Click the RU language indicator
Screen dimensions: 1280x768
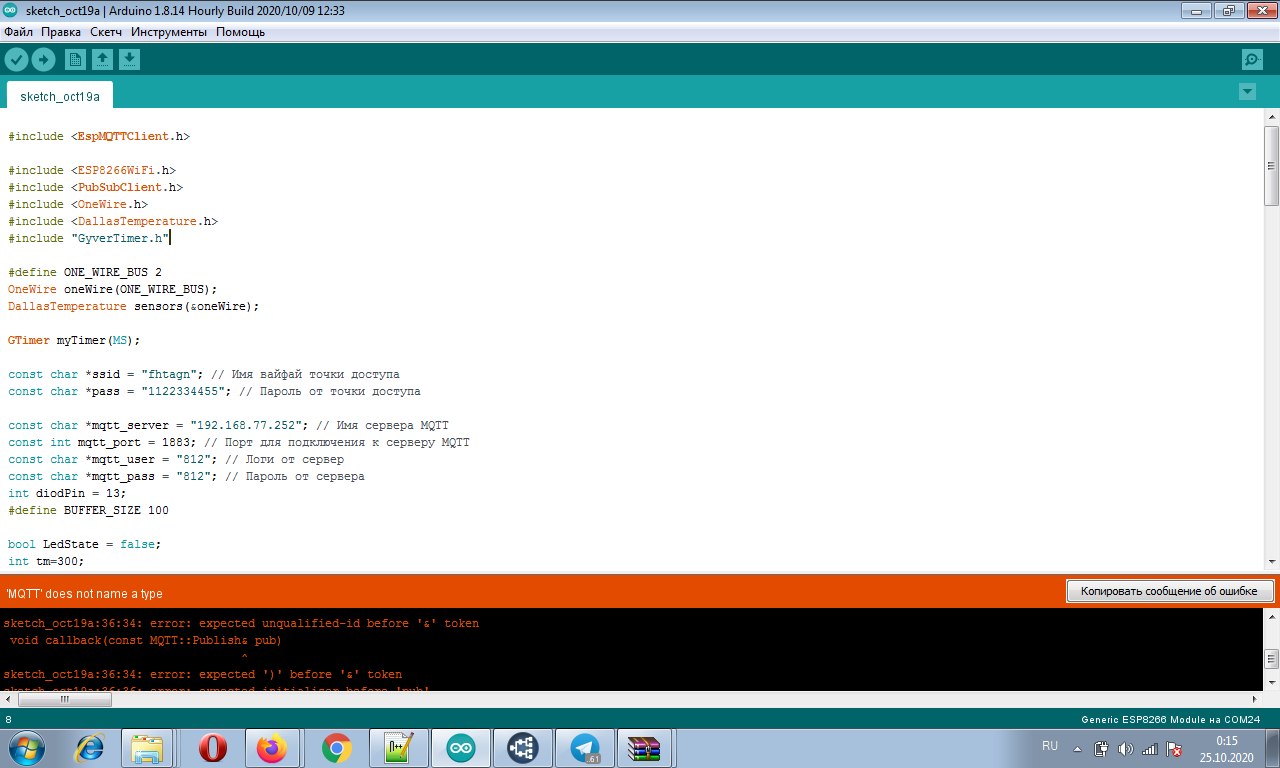1050,746
